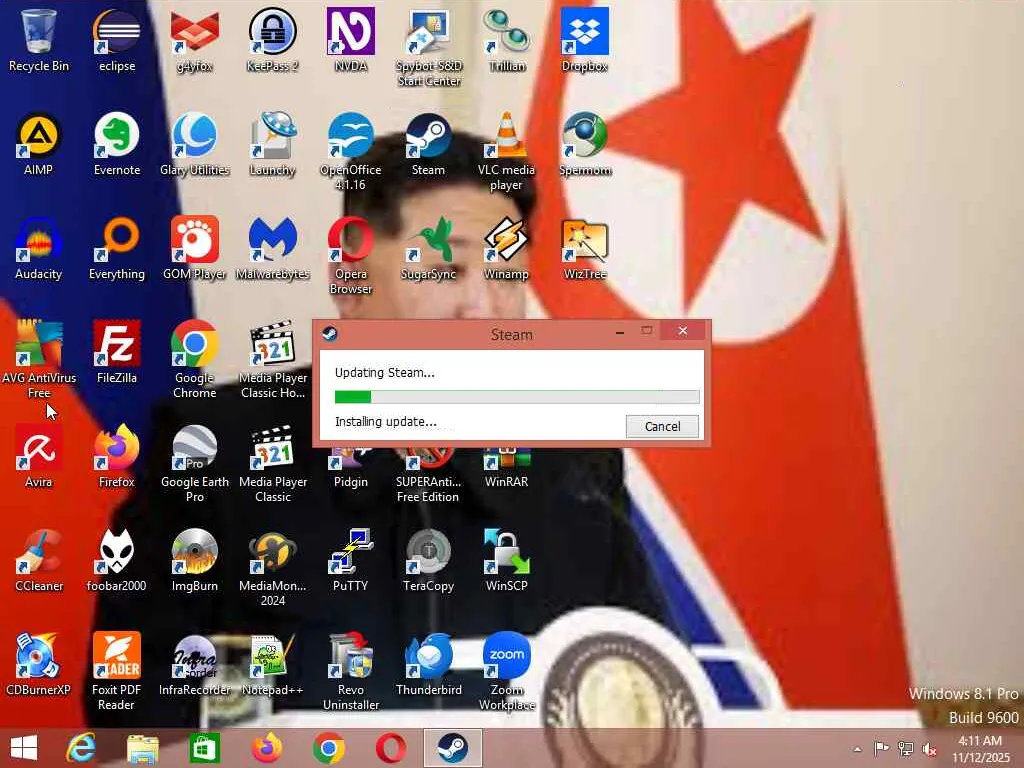The width and height of the screenshot is (1024, 768).
Task: Select the Foxit PDF Reader icon
Action: [117, 671]
